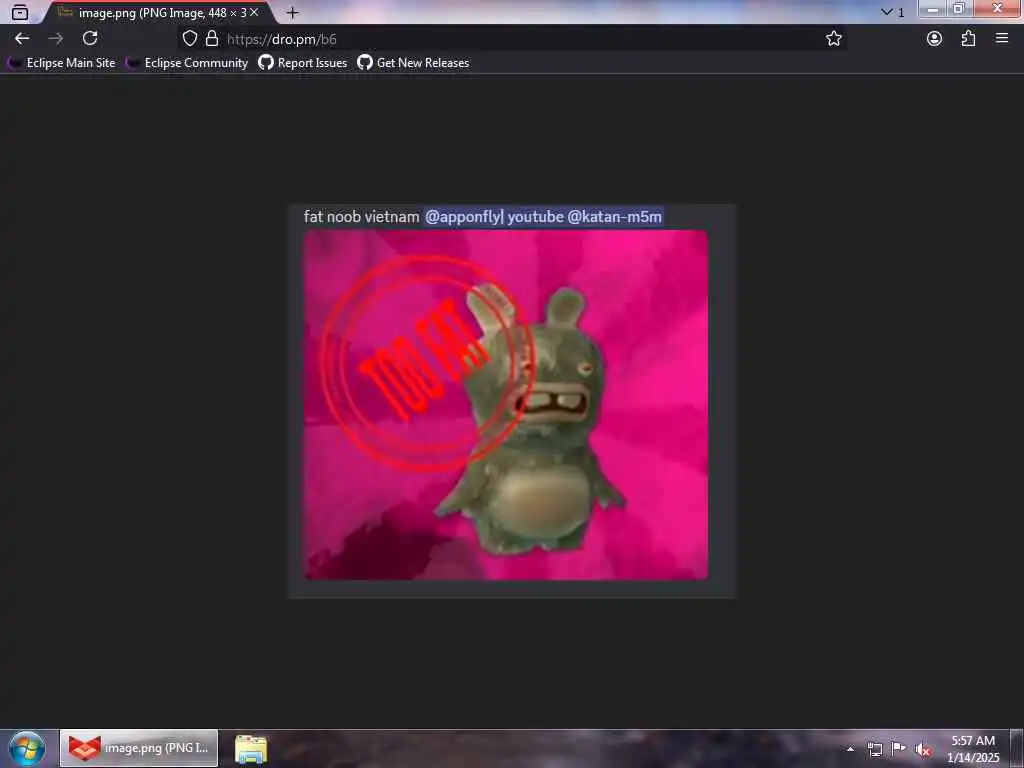Show hidden system tray icons
Screen dimensions: 1024x768
tap(850, 749)
